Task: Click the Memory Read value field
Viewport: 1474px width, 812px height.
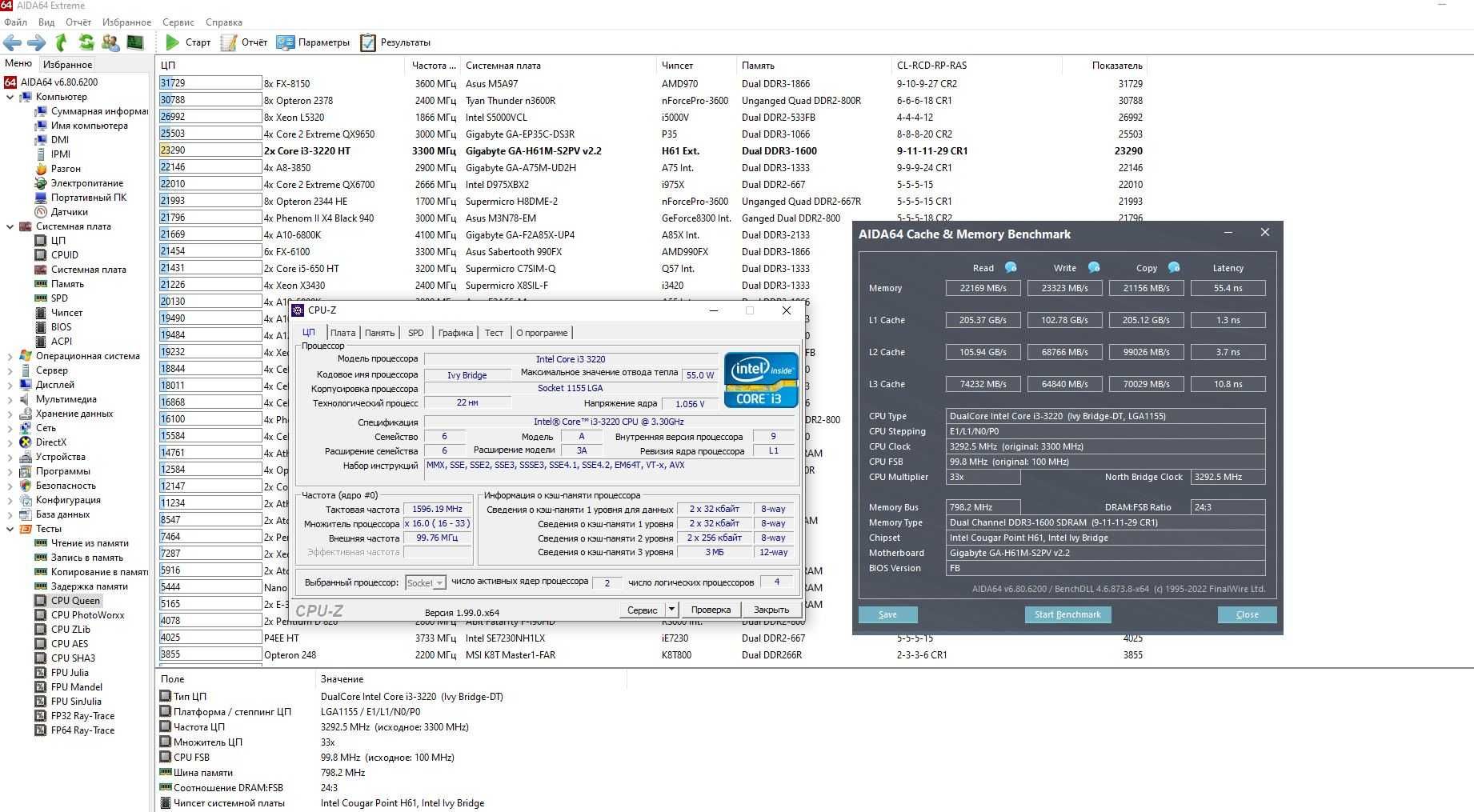Action: tap(983, 288)
